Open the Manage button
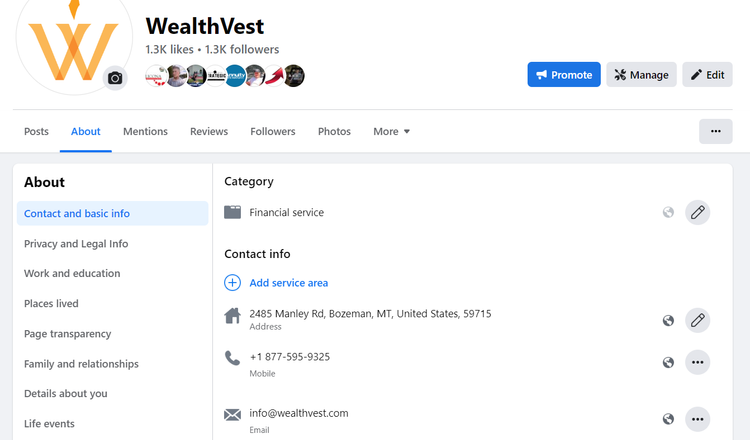The image size is (750, 440). (641, 75)
